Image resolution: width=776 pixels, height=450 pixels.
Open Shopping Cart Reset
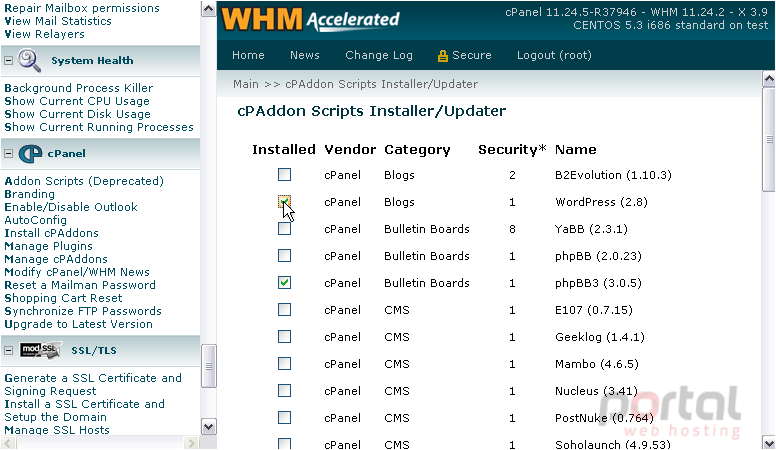tap(63, 298)
